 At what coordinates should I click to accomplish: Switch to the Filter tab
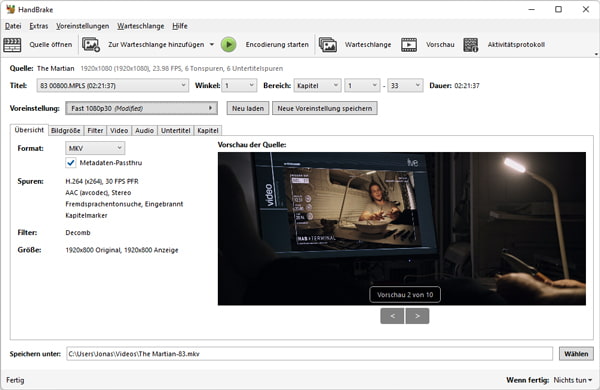coord(95,131)
